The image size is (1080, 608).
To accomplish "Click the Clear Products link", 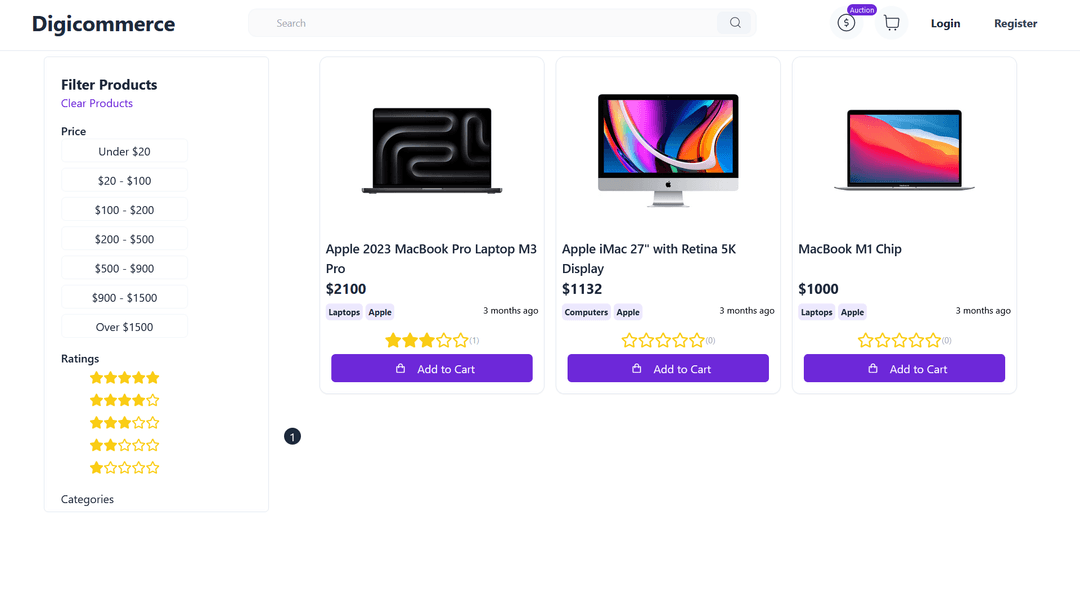I will [x=97, y=103].
